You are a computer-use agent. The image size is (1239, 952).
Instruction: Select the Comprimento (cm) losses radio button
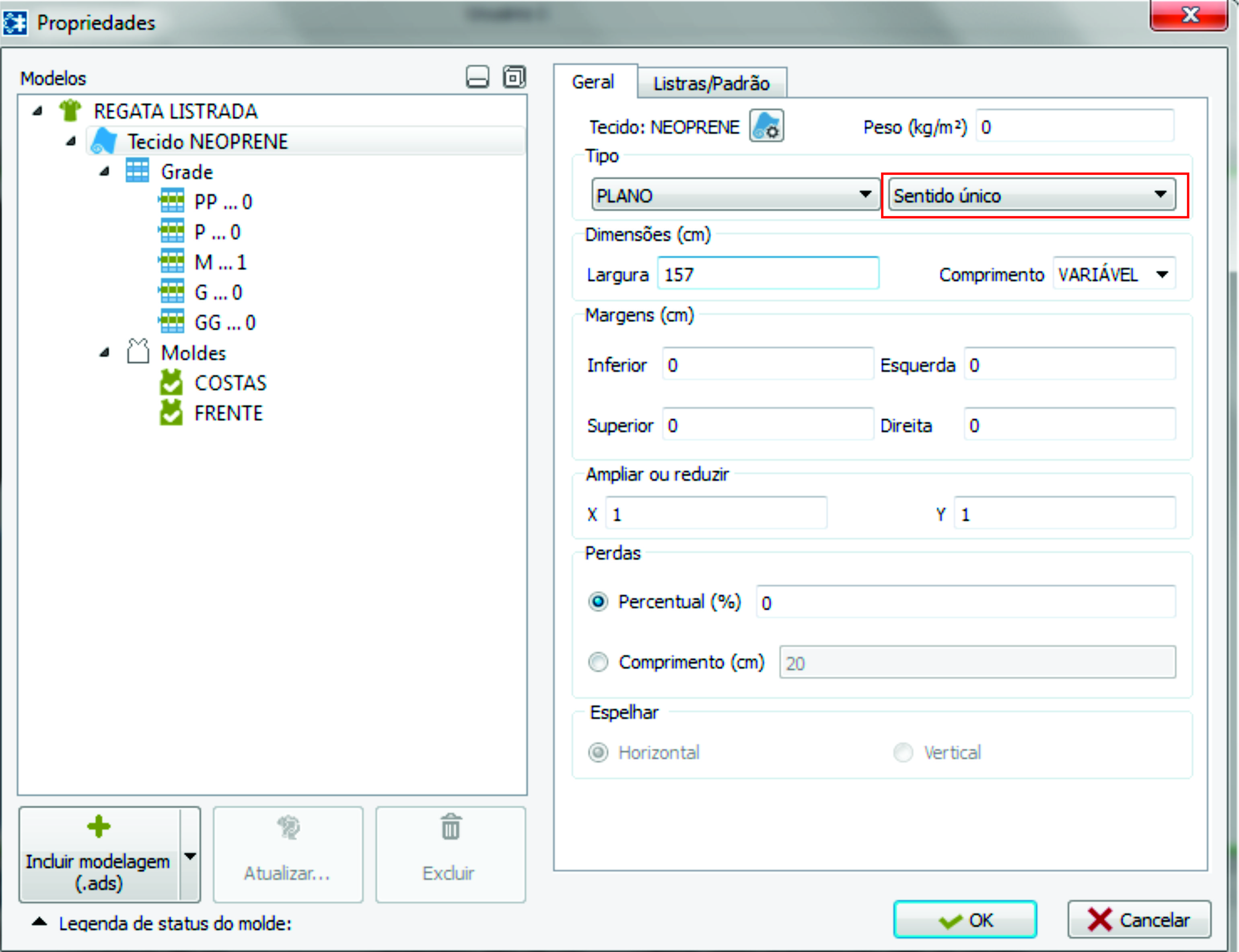click(x=598, y=662)
